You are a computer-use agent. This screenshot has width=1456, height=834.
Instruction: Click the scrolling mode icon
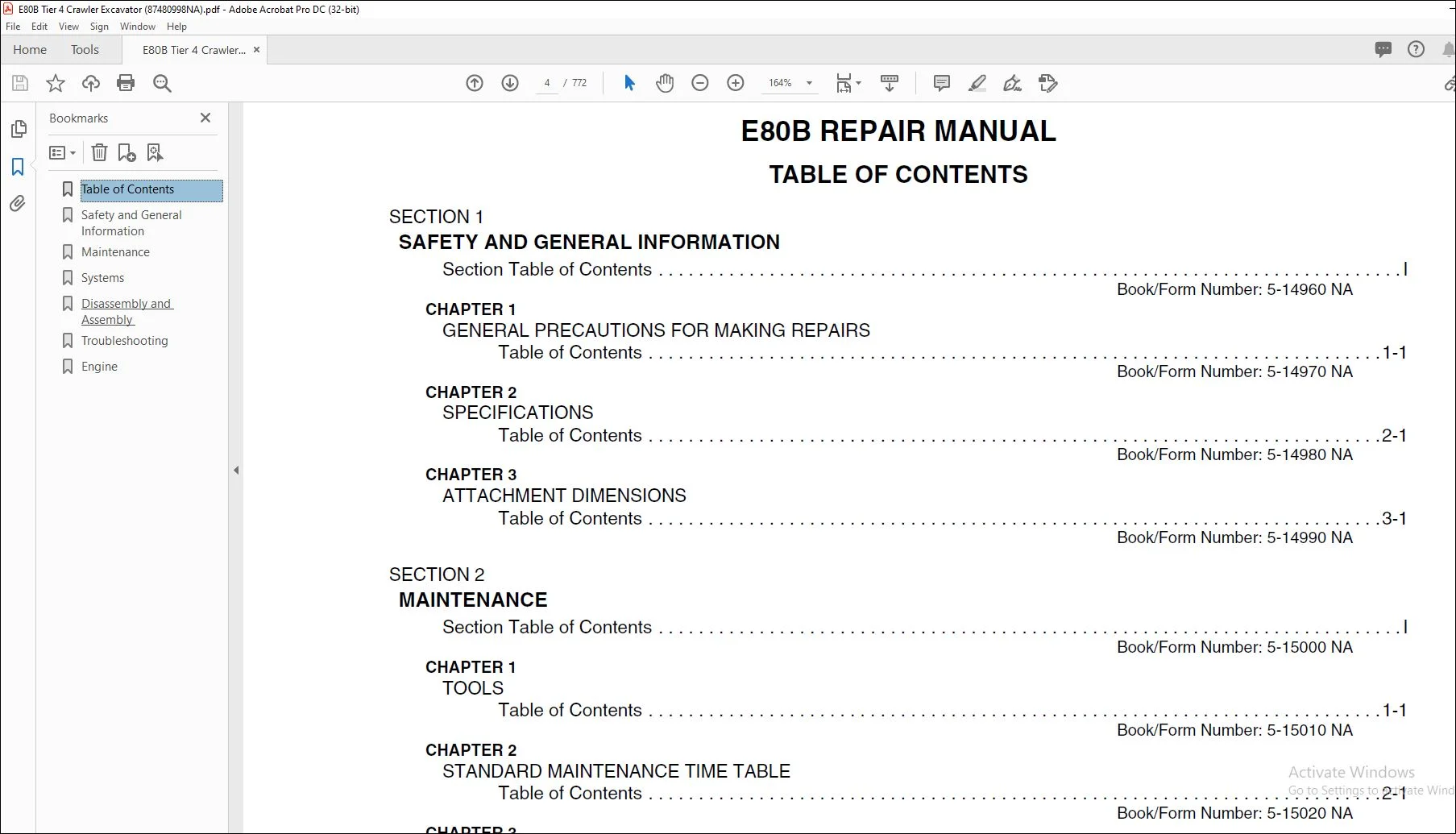890,83
